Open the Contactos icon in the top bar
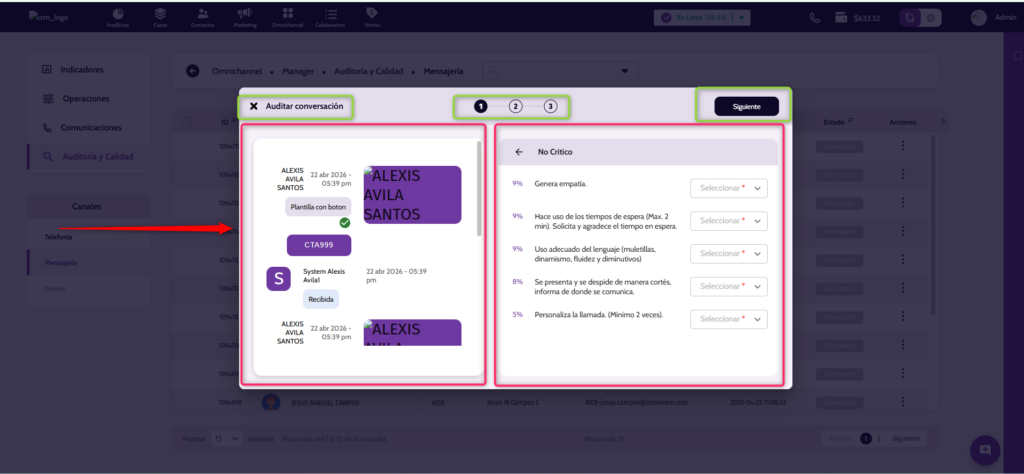 203,17
